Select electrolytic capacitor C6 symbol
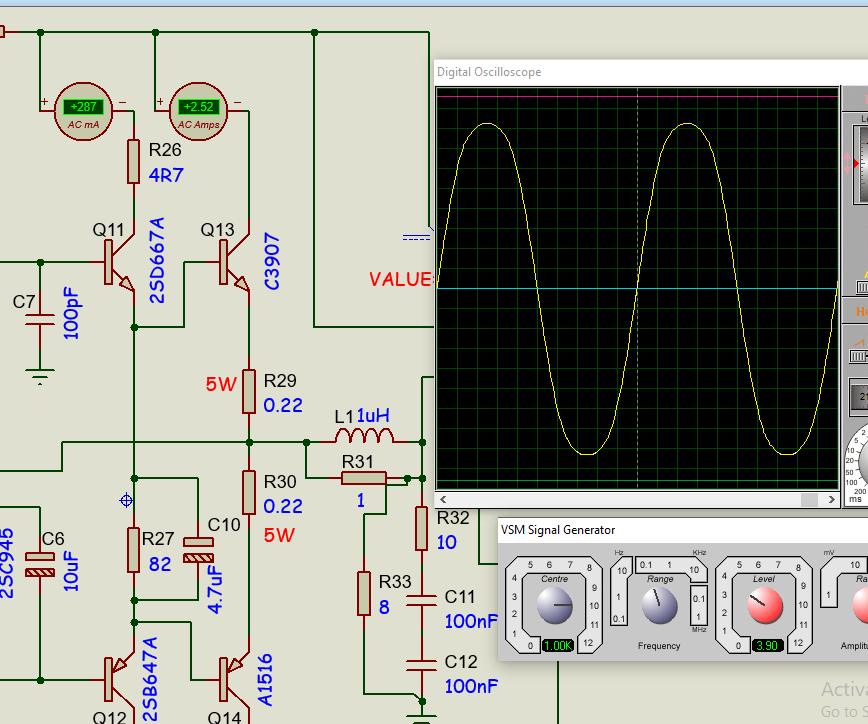Viewport: 868px width, 724px height. pos(40,565)
